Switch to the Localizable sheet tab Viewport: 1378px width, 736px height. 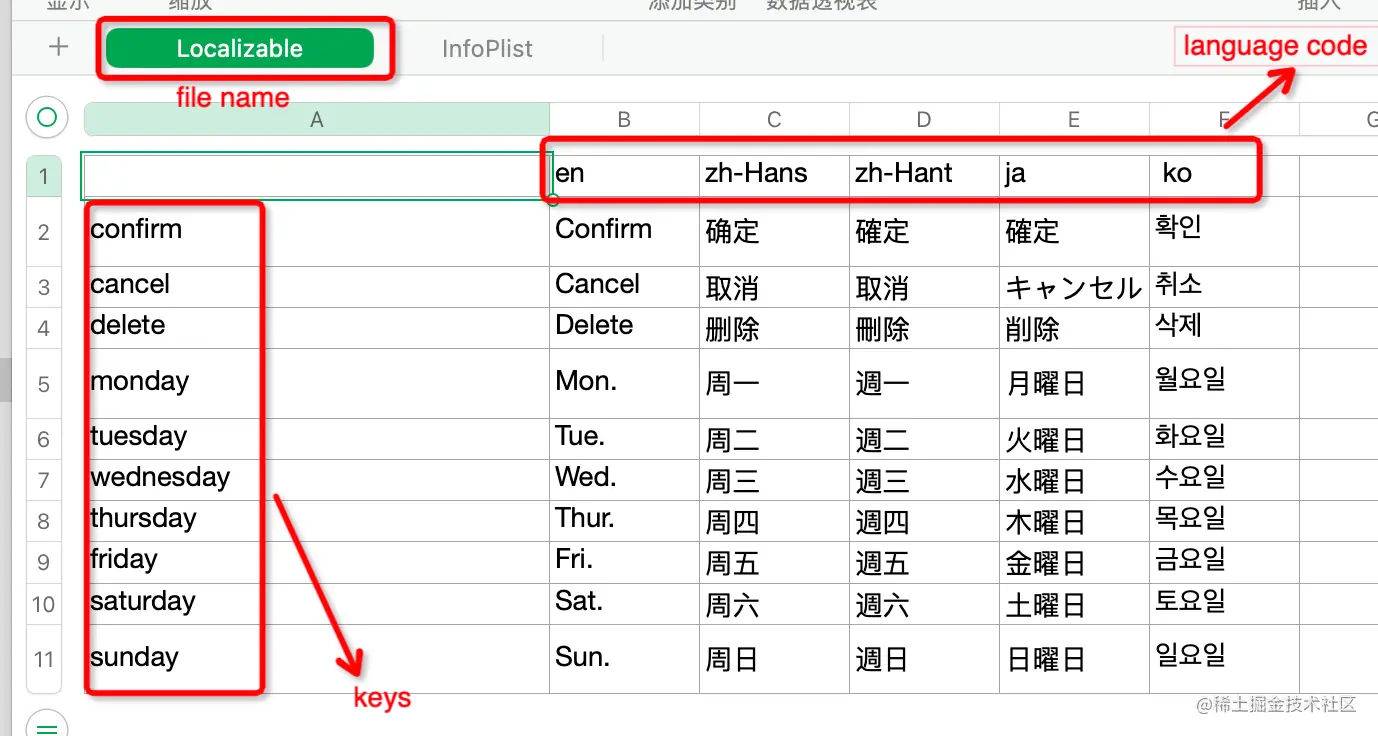coord(239,48)
